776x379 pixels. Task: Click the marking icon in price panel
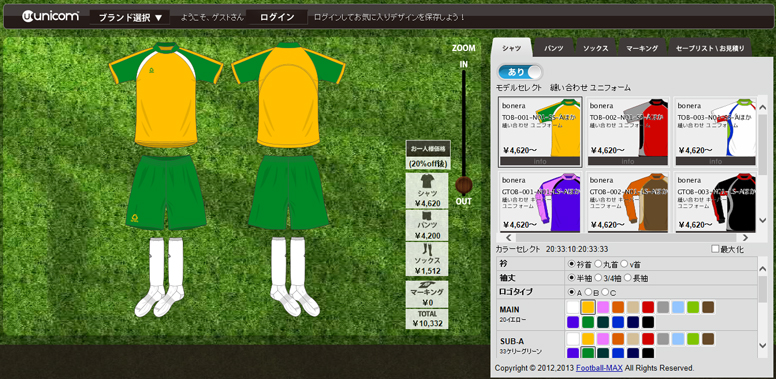(427, 285)
